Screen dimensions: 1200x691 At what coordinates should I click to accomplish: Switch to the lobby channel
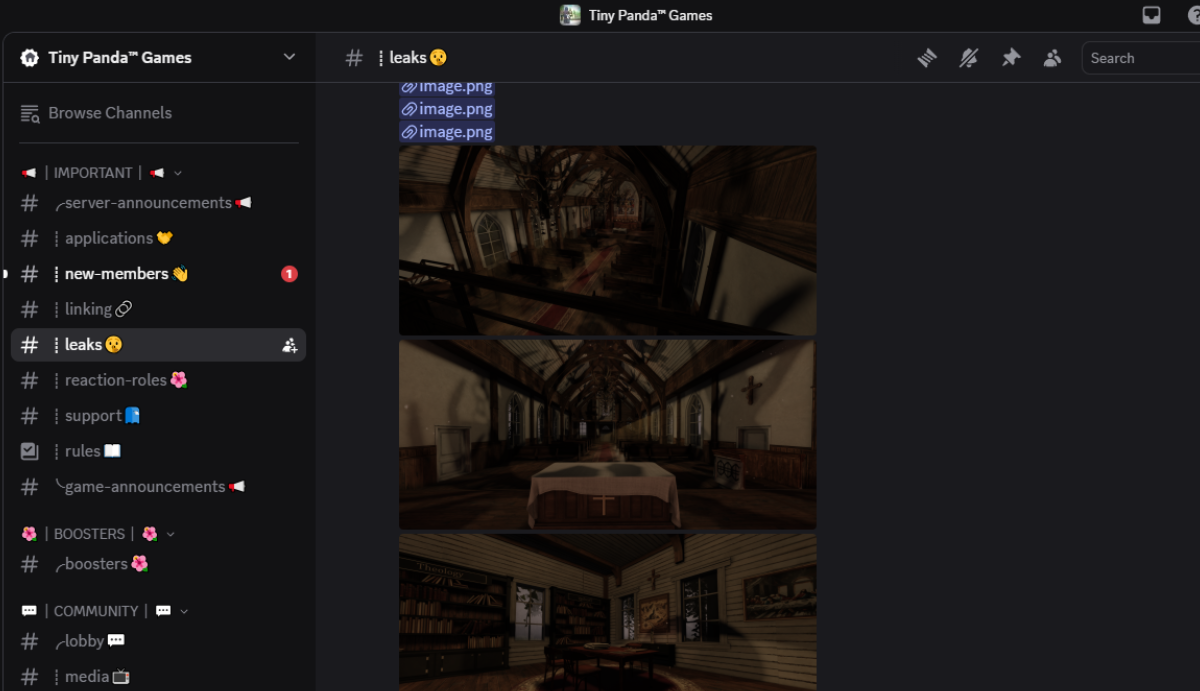click(159, 641)
